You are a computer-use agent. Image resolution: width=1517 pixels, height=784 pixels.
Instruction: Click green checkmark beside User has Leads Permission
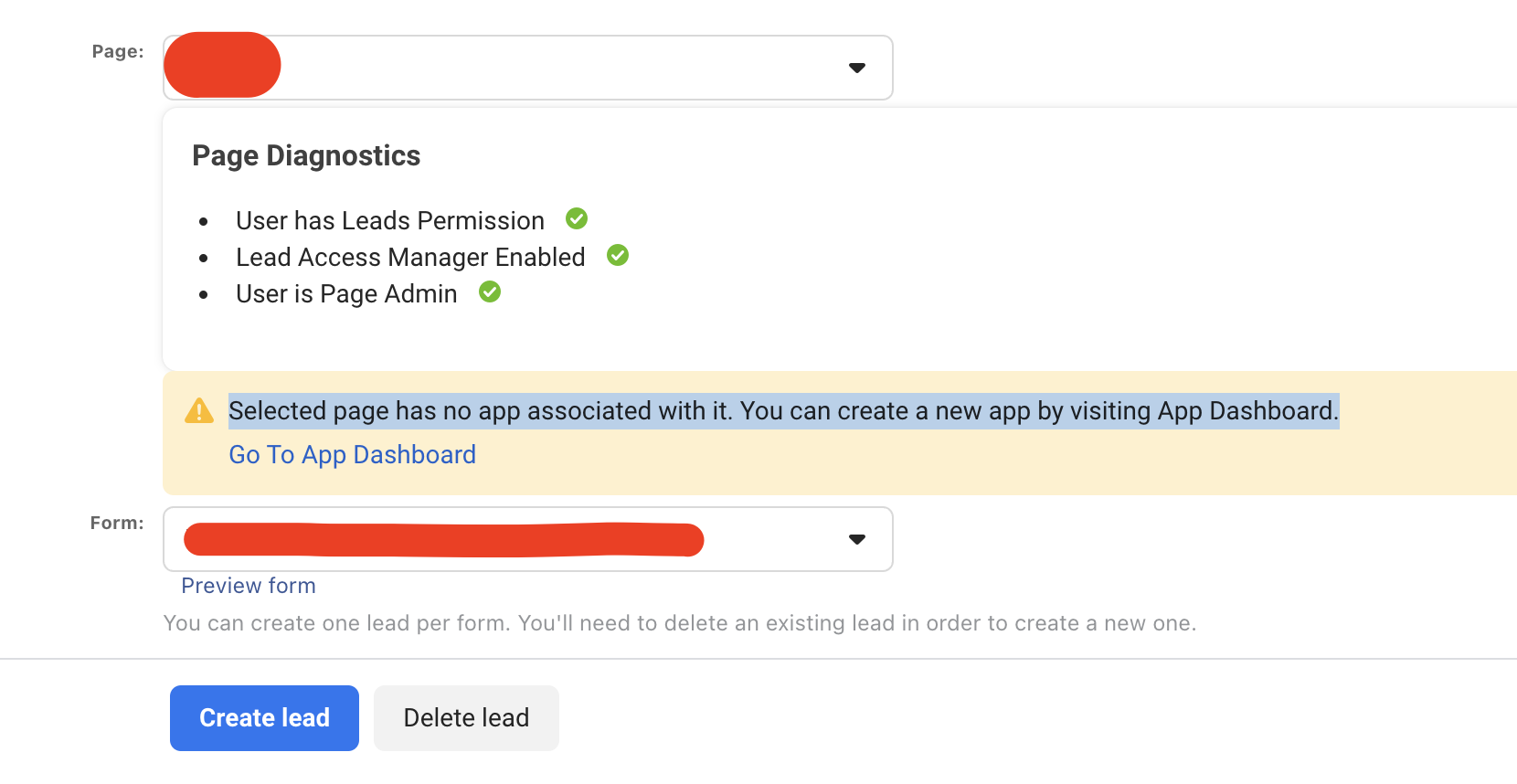click(x=577, y=218)
